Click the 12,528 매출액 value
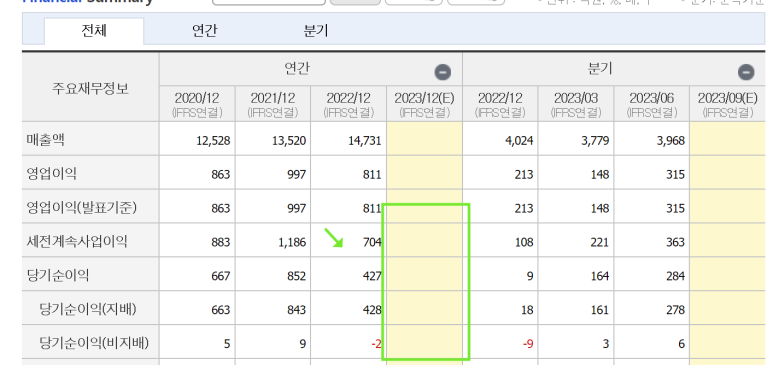Image resolution: width=773 pixels, height=365 pixels. [x=213, y=141]
